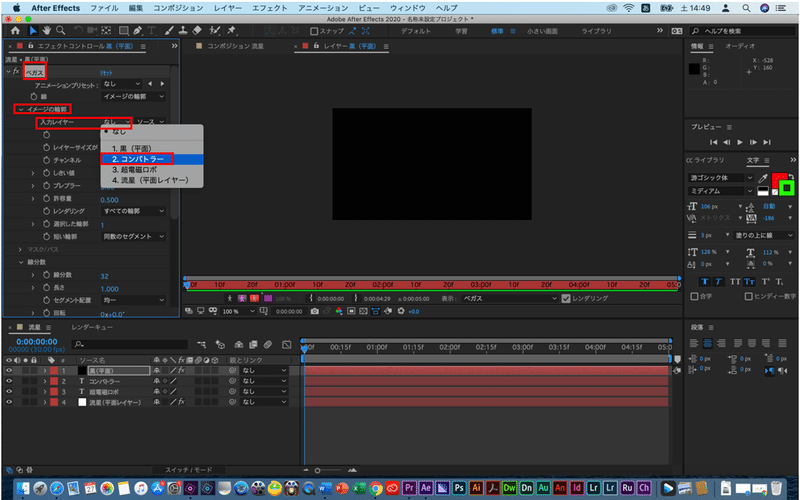Screen dimensions: 800x500
Task: Click the red fill color swatch
Action: pyautogui.click(x=778, y=180)
